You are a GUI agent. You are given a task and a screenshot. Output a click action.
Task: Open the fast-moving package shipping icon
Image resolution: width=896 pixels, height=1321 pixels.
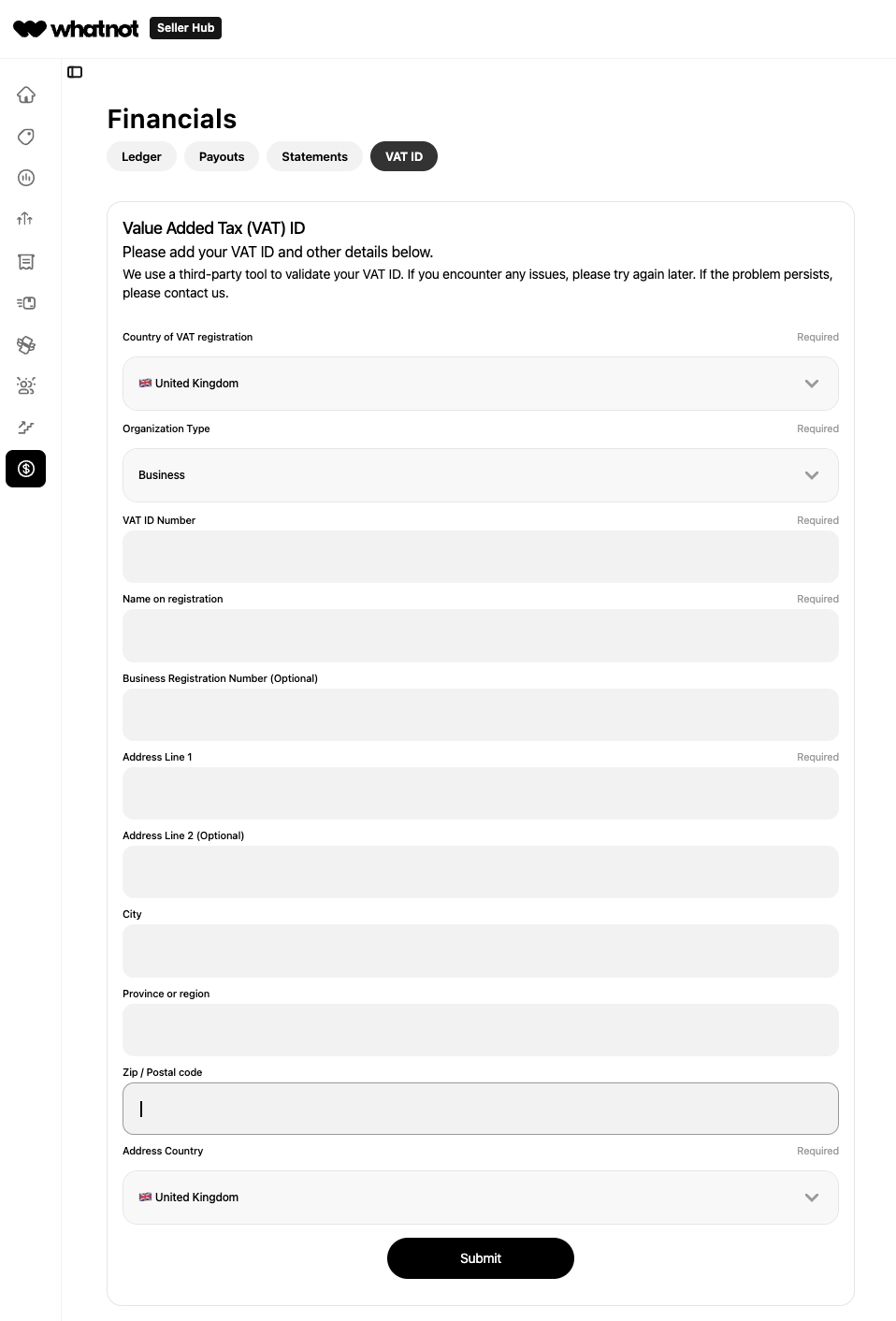coord(26,303)
